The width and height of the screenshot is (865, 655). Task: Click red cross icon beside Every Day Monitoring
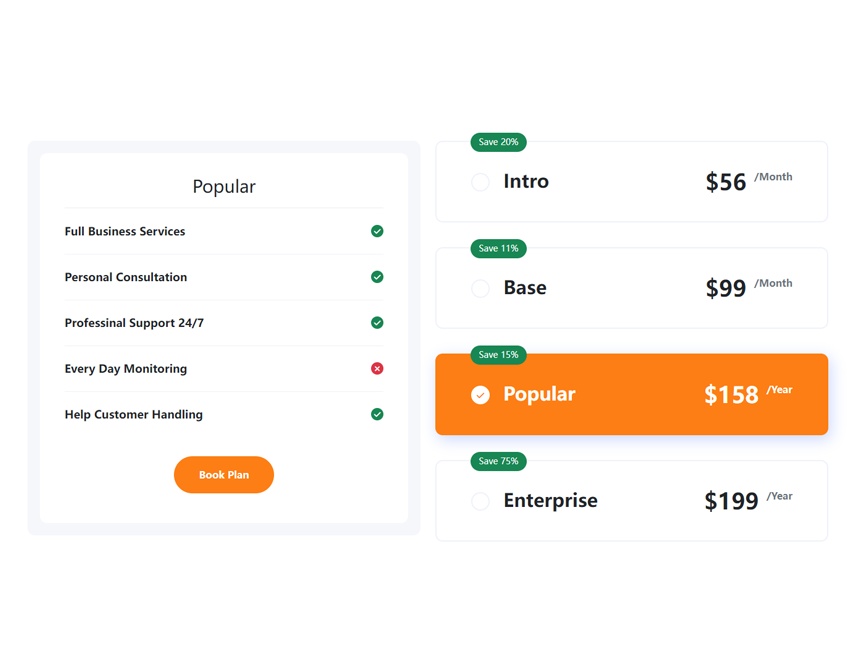tap(377, 369)
